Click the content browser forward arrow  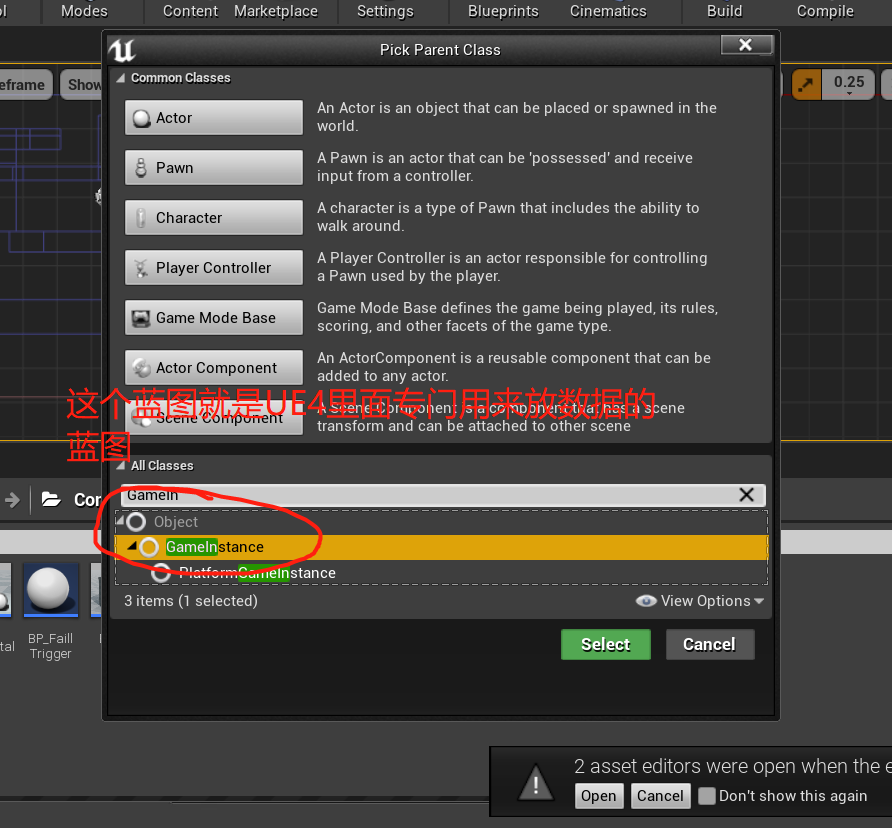[x=12, y=500]
